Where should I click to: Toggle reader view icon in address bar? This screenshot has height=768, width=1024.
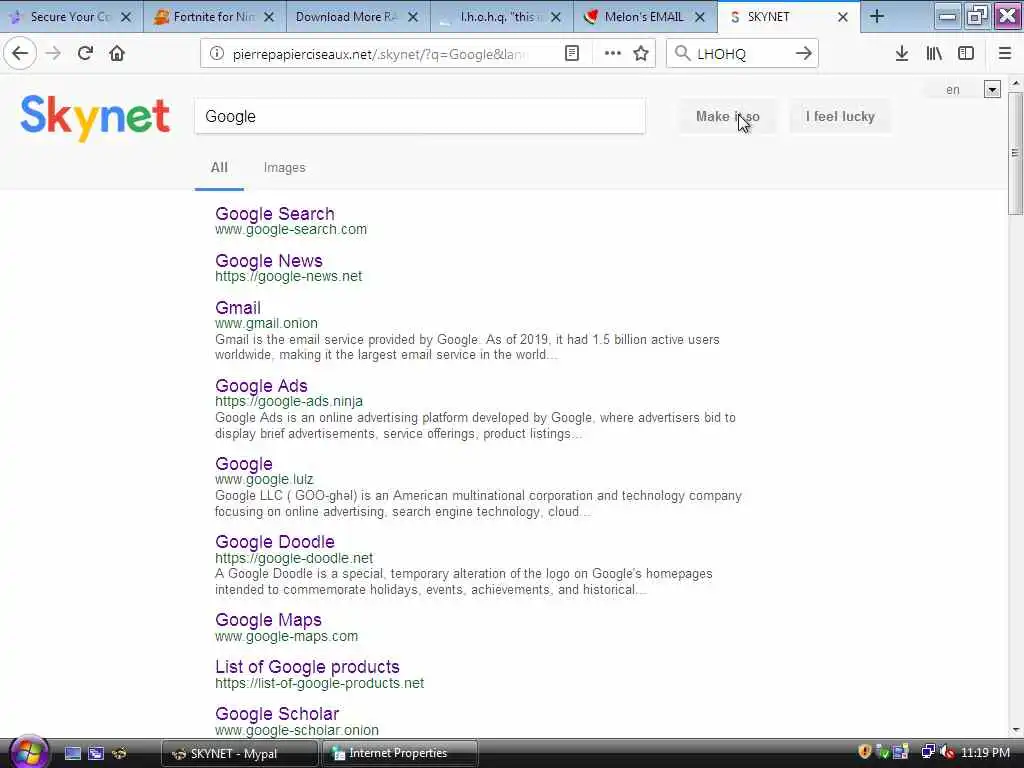pos(571,54)
